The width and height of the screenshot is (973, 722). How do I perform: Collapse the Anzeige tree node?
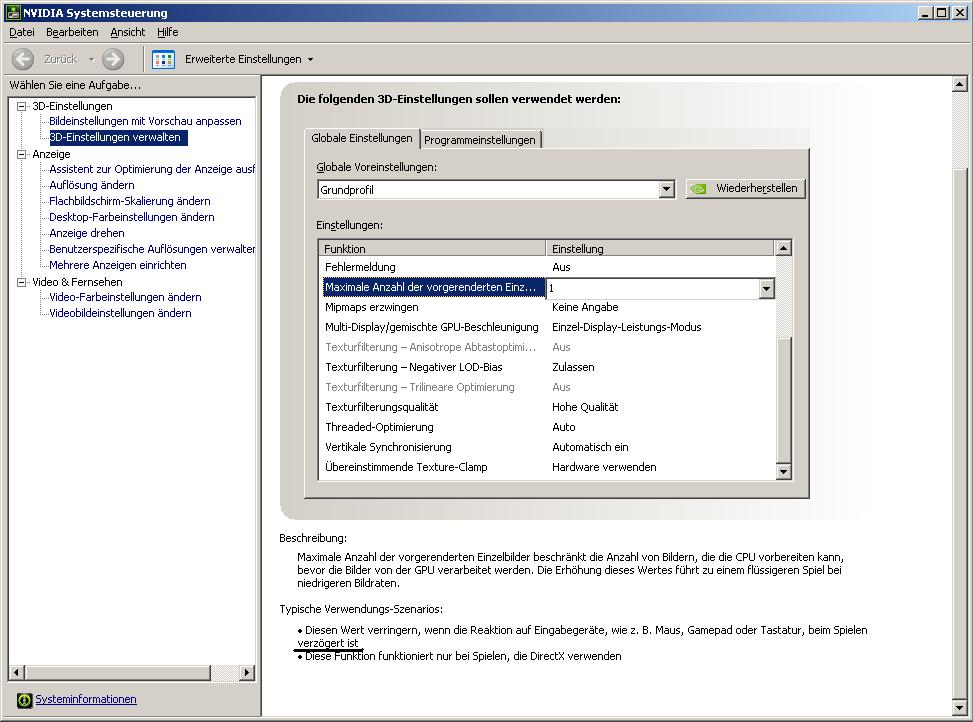tap(22, 154)
